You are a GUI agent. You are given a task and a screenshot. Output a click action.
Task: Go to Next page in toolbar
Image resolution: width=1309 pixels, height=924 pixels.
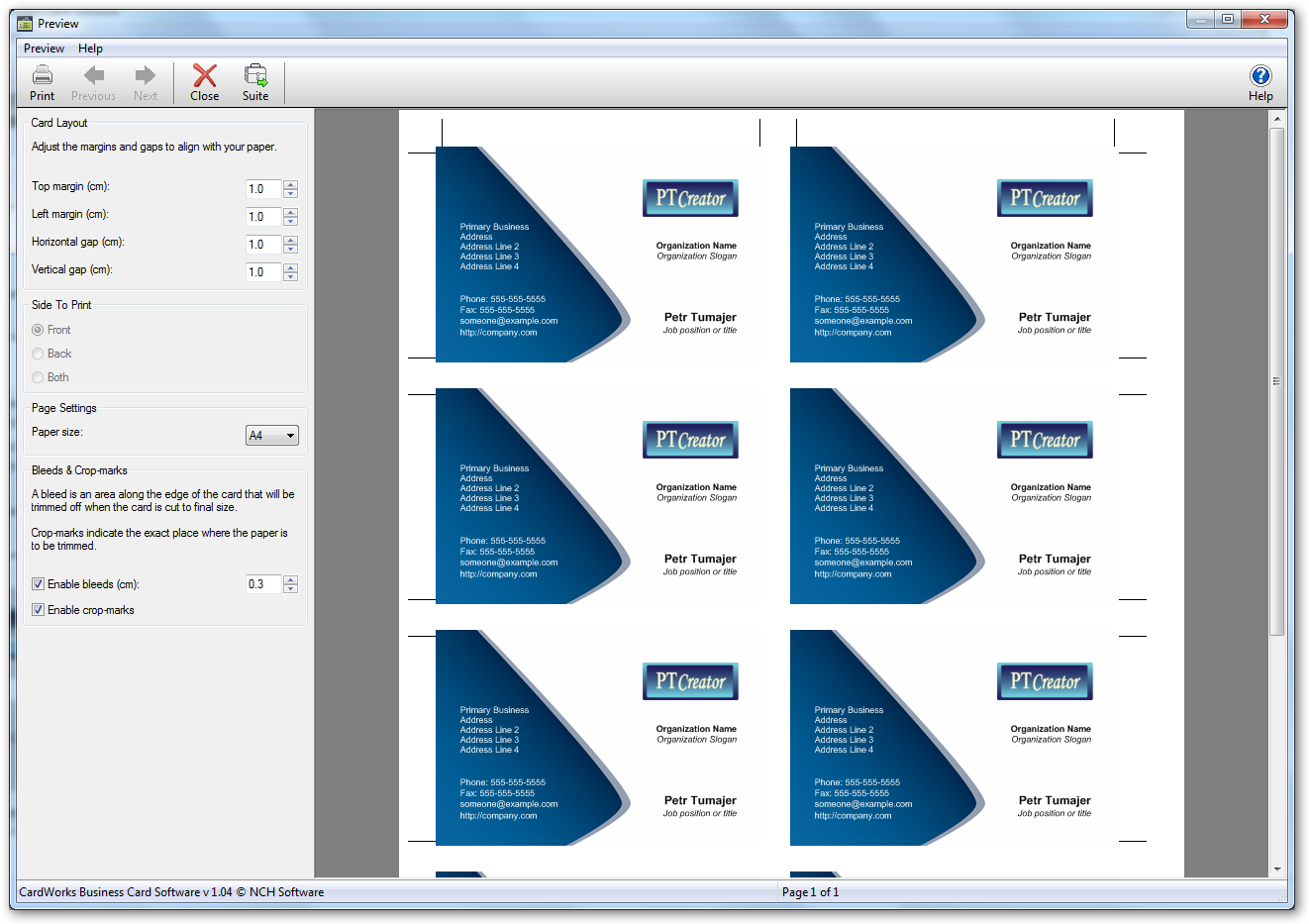(146, 83)
